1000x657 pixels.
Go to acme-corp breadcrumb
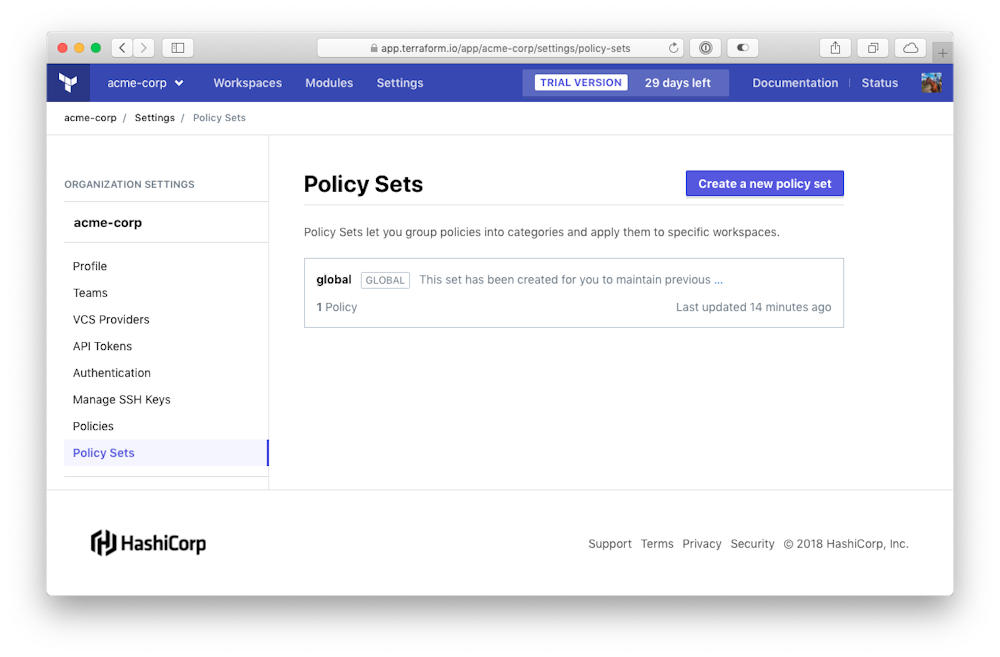pos(90,118)
